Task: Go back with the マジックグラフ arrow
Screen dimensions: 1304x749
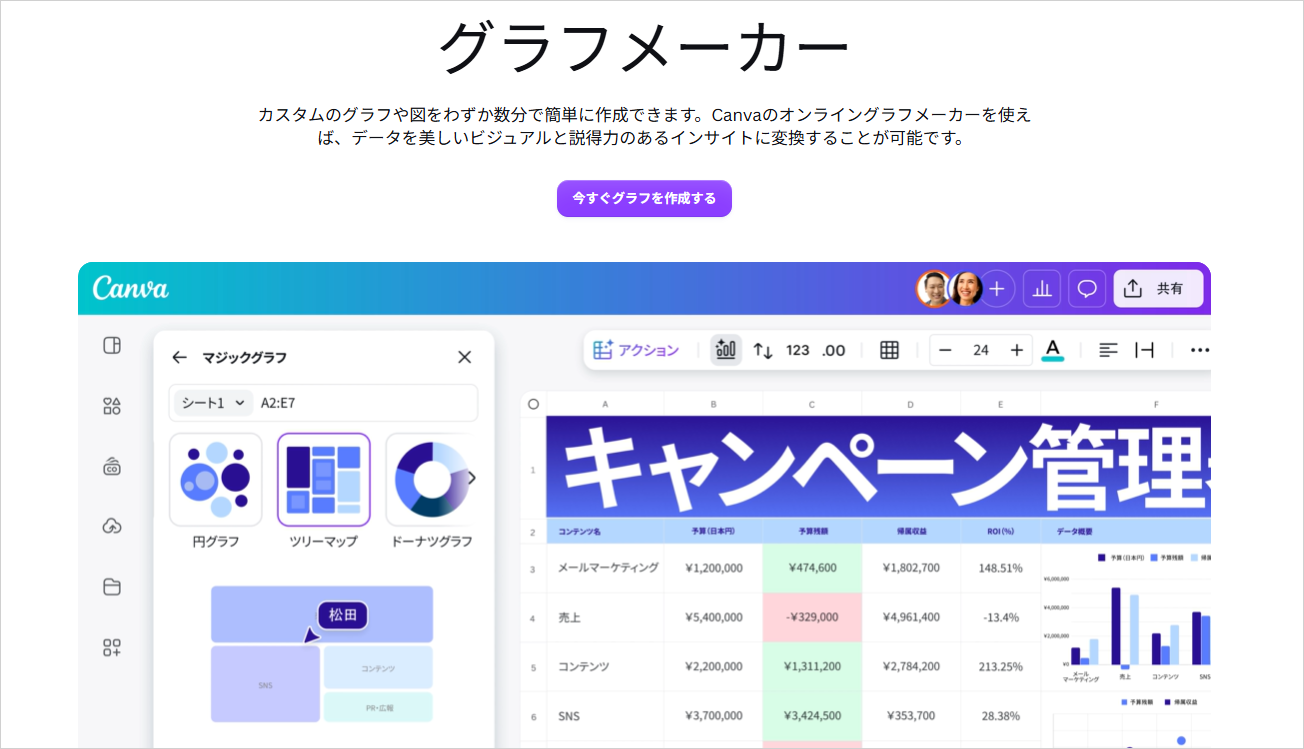Action: [179, 357]
